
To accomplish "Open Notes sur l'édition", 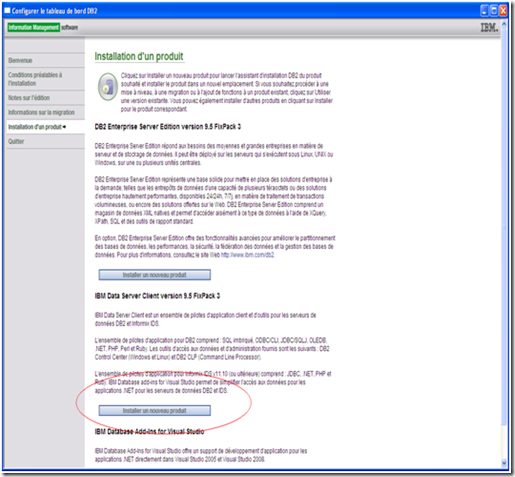I will coord(29,98).
